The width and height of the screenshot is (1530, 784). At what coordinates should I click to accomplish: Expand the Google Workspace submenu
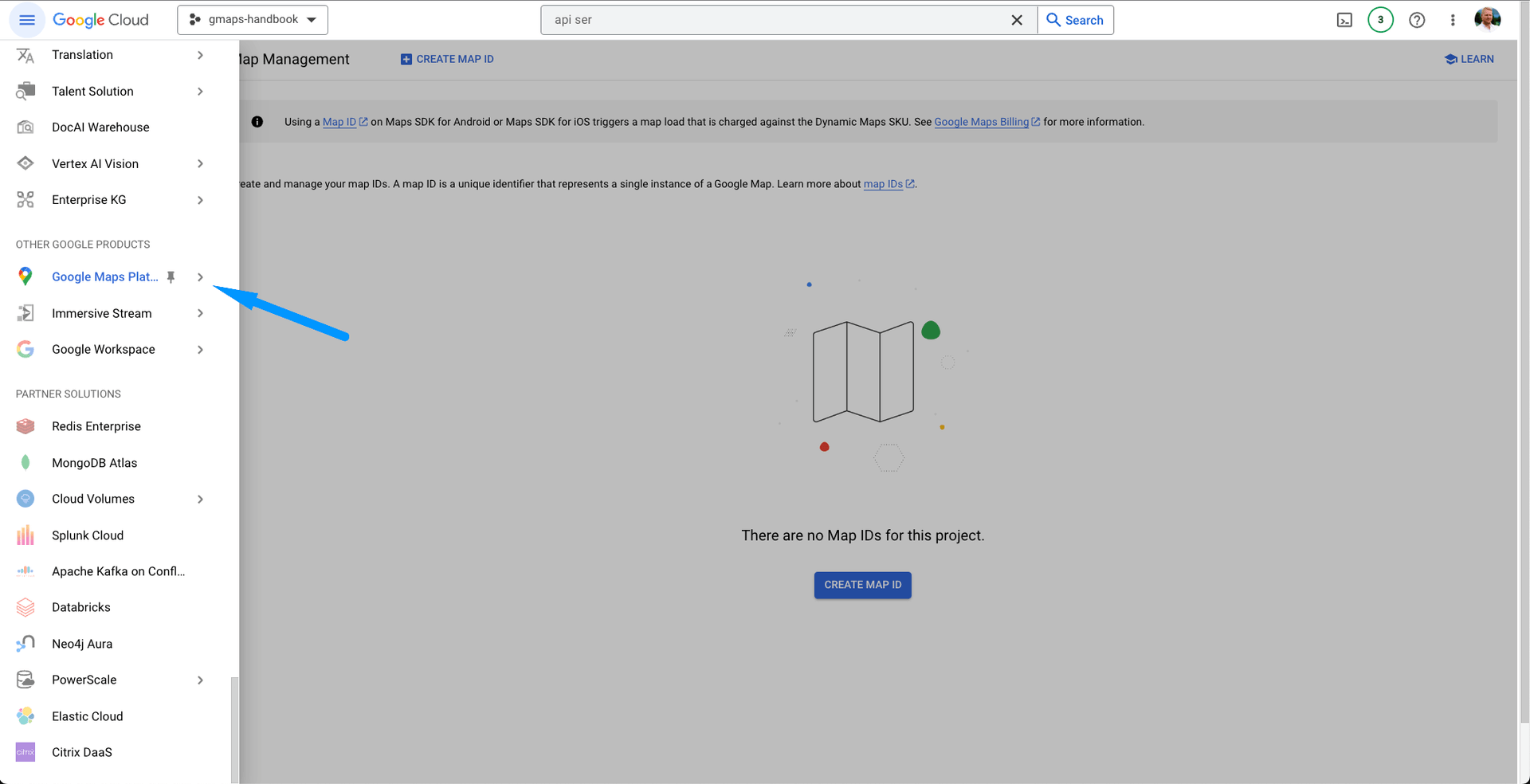click(200, 350)
